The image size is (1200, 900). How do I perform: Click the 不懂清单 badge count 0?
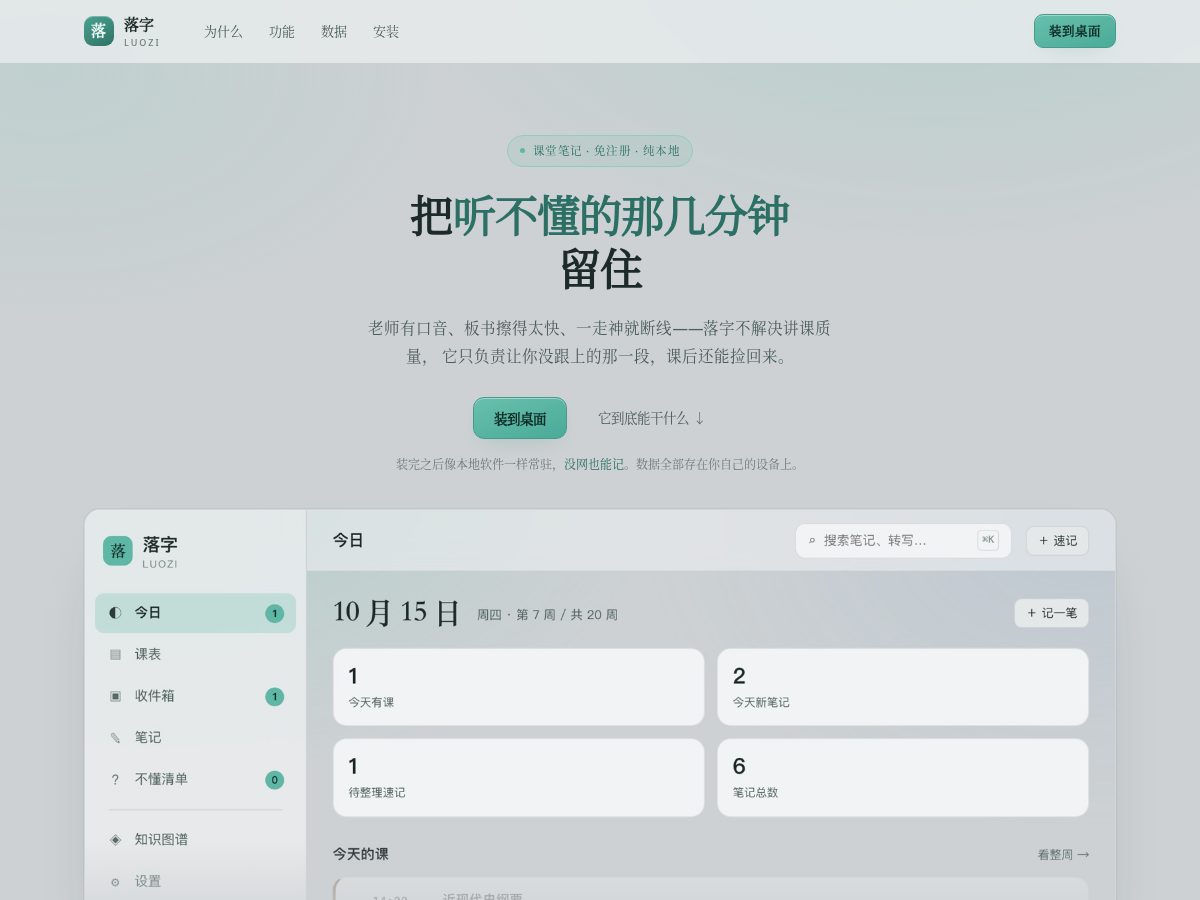pyautogui.click(x=274, y=780)
